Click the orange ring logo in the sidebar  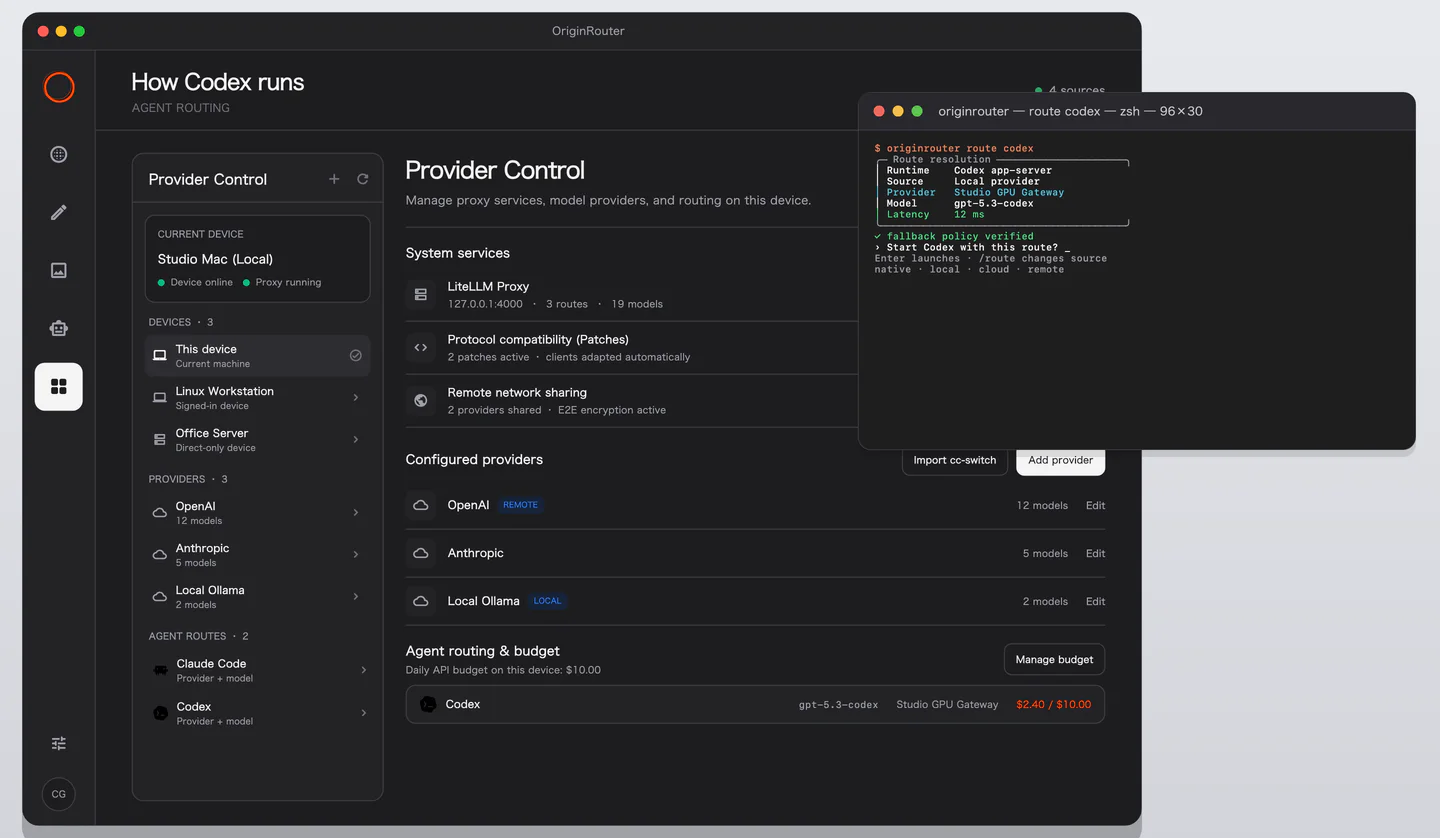click(x=59, y=87)
